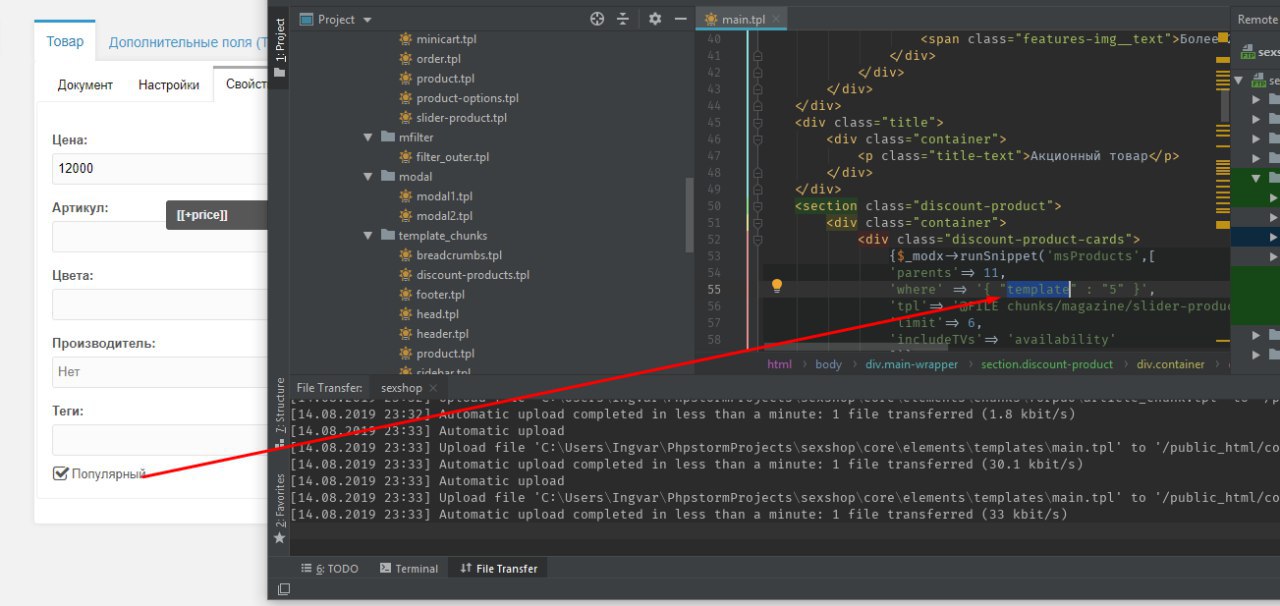
Task: Open the Project panel settings gear
Action: tap(655, 19)
